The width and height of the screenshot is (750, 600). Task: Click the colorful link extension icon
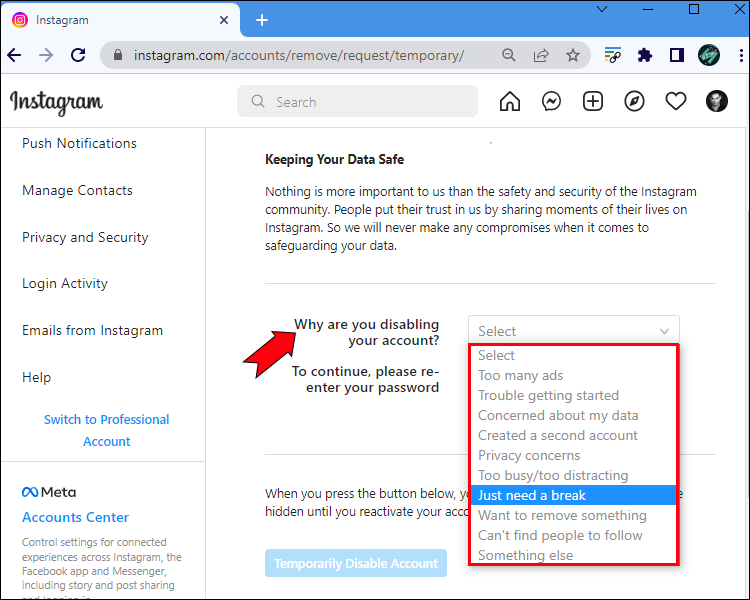point(613,56)
